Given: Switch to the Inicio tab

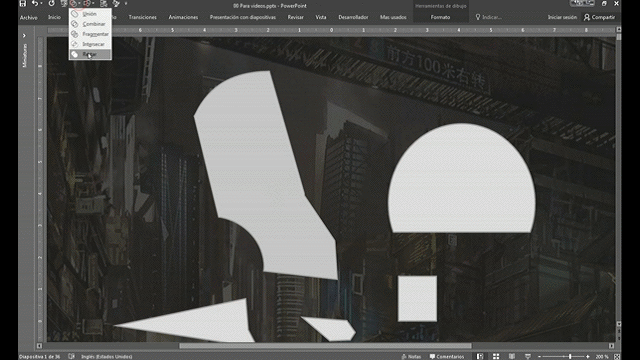Looking at the screenshot, I should 54,17.
